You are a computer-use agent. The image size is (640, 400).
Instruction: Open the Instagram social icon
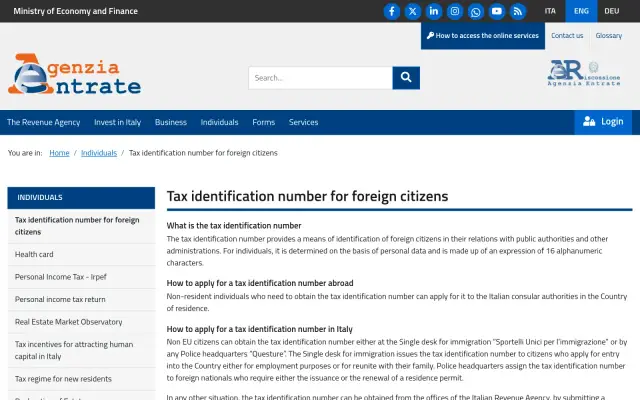455,11
